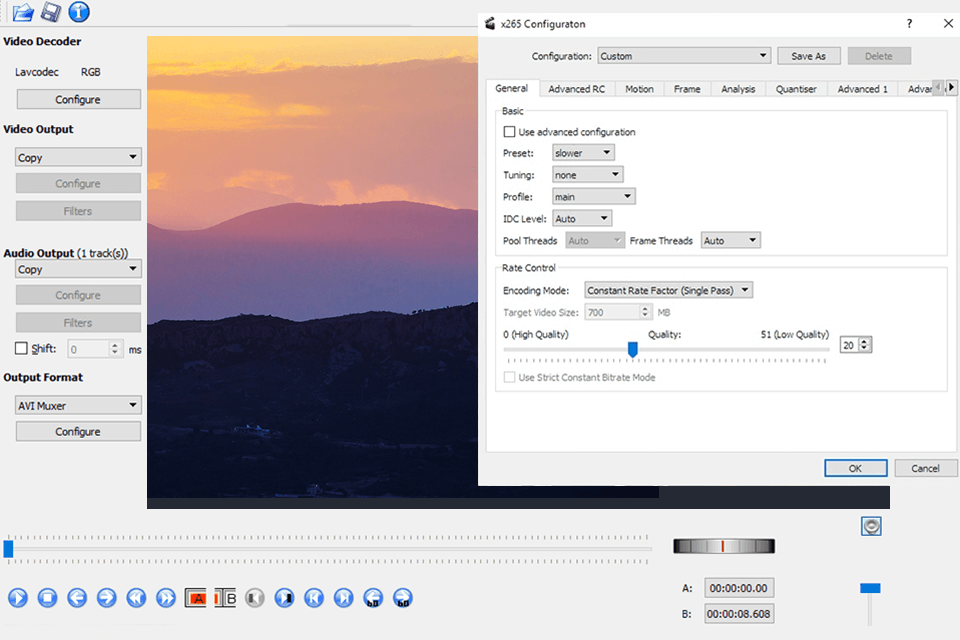960x640 pixels.
Task: Confirm x265 settings with OK
Action: (x=855, y=468)
